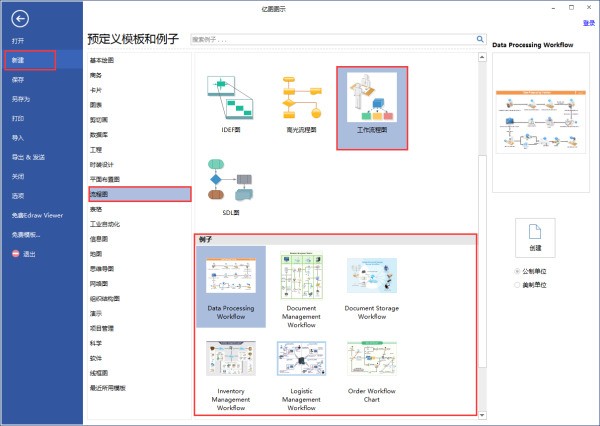Choose the 工作流程图 template icon
Image resolution: width=600 pixels, height=426 pixels.
click(x=371, y=98)
